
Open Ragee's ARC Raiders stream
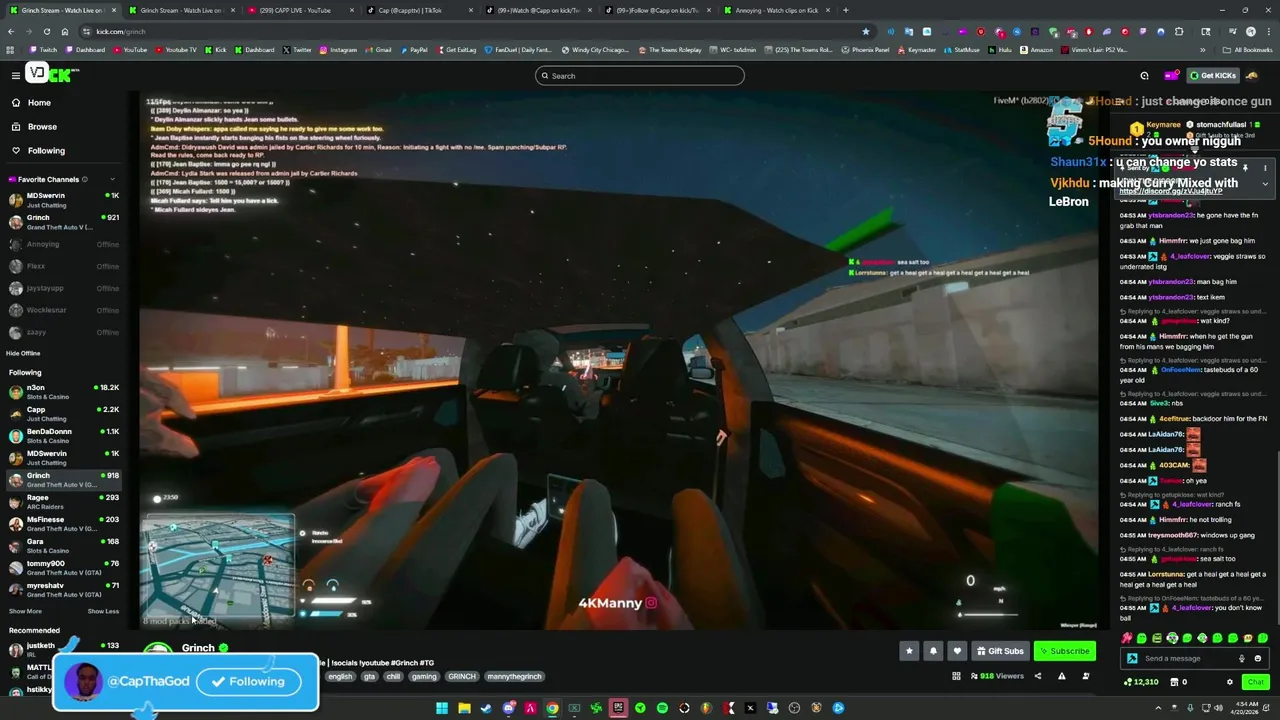(64, 502)
